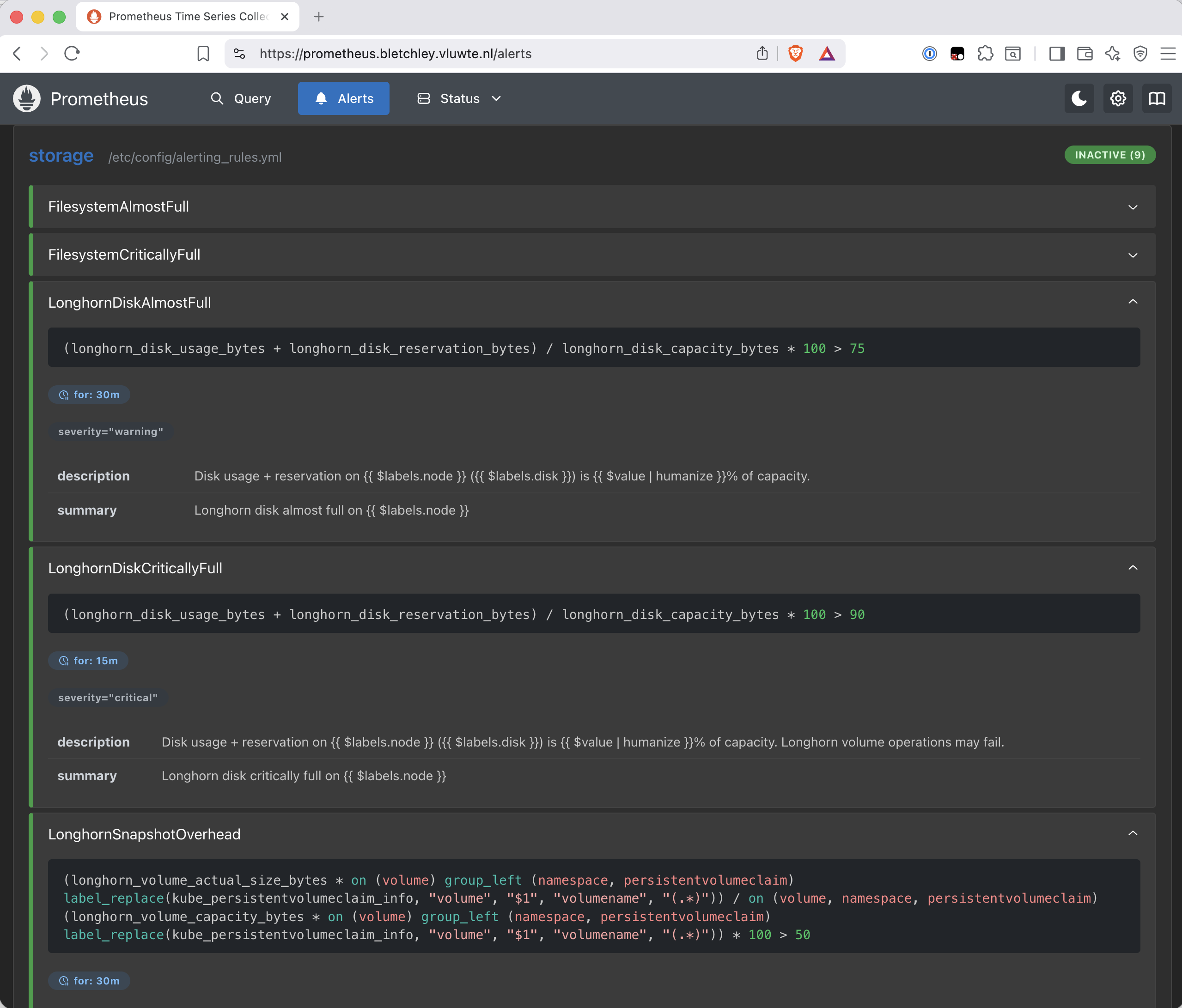Click the Prometheus flame logo

pos(27,99)
